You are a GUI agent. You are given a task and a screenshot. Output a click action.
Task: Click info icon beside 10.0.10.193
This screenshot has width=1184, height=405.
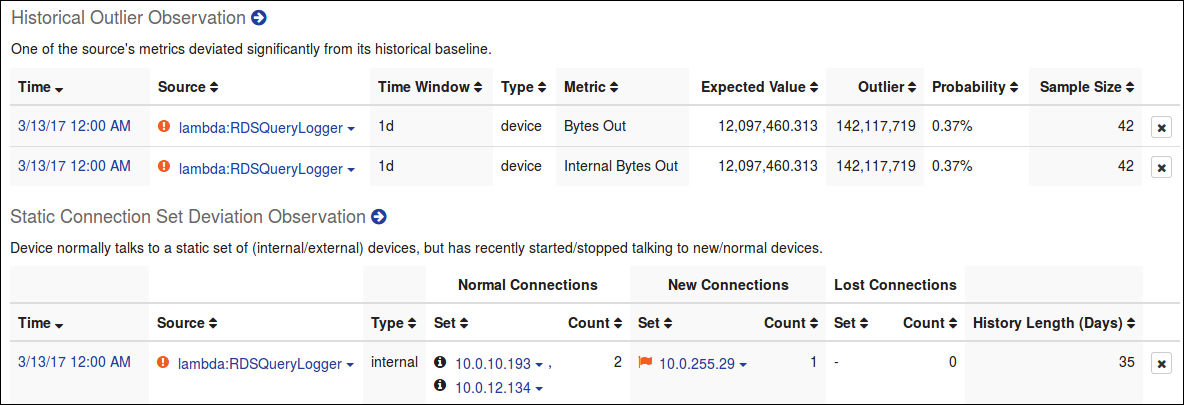[x=441, y=363]
